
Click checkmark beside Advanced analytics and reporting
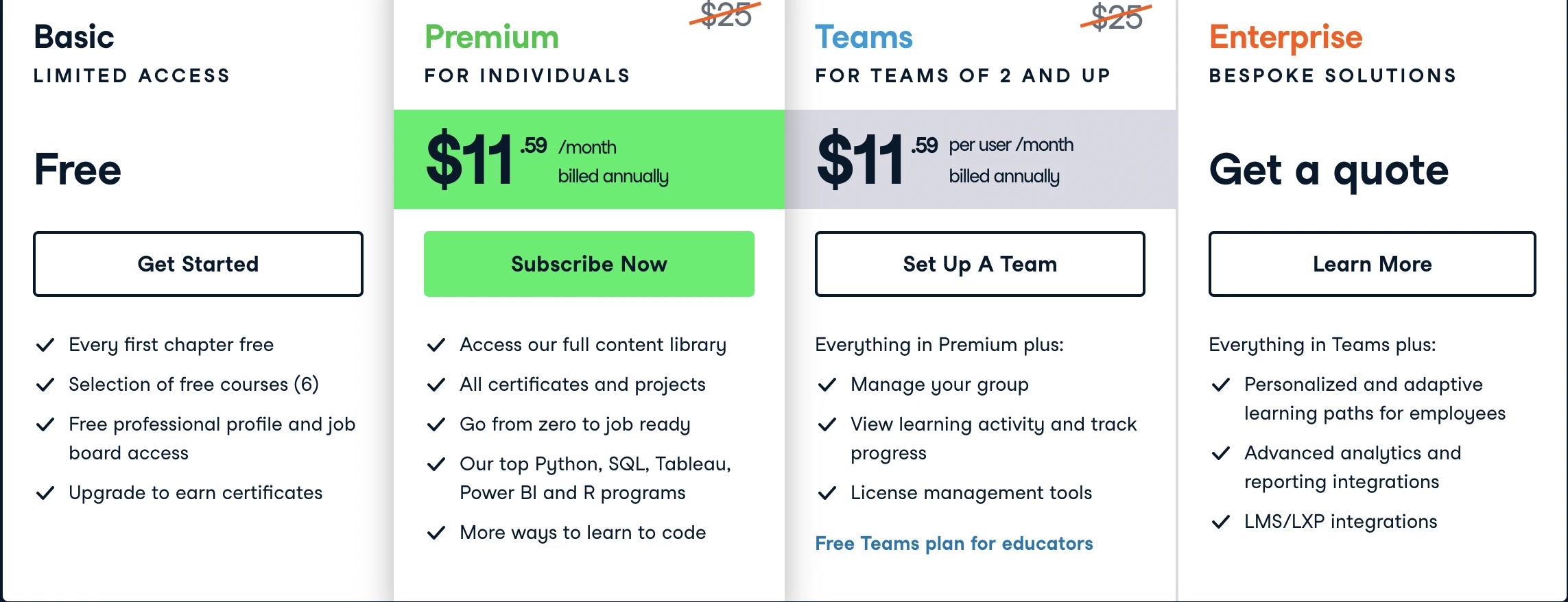click(1221, 453)
